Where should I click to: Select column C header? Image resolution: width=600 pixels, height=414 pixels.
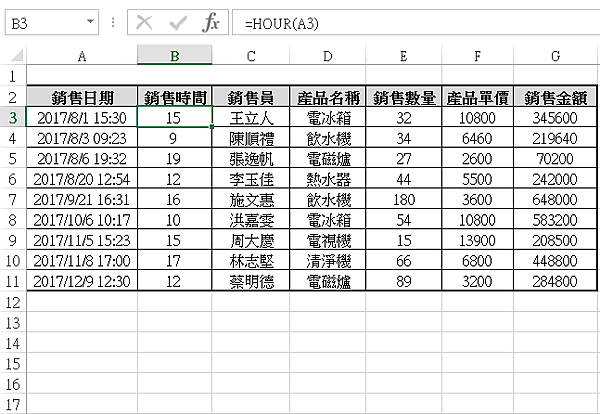251,56
